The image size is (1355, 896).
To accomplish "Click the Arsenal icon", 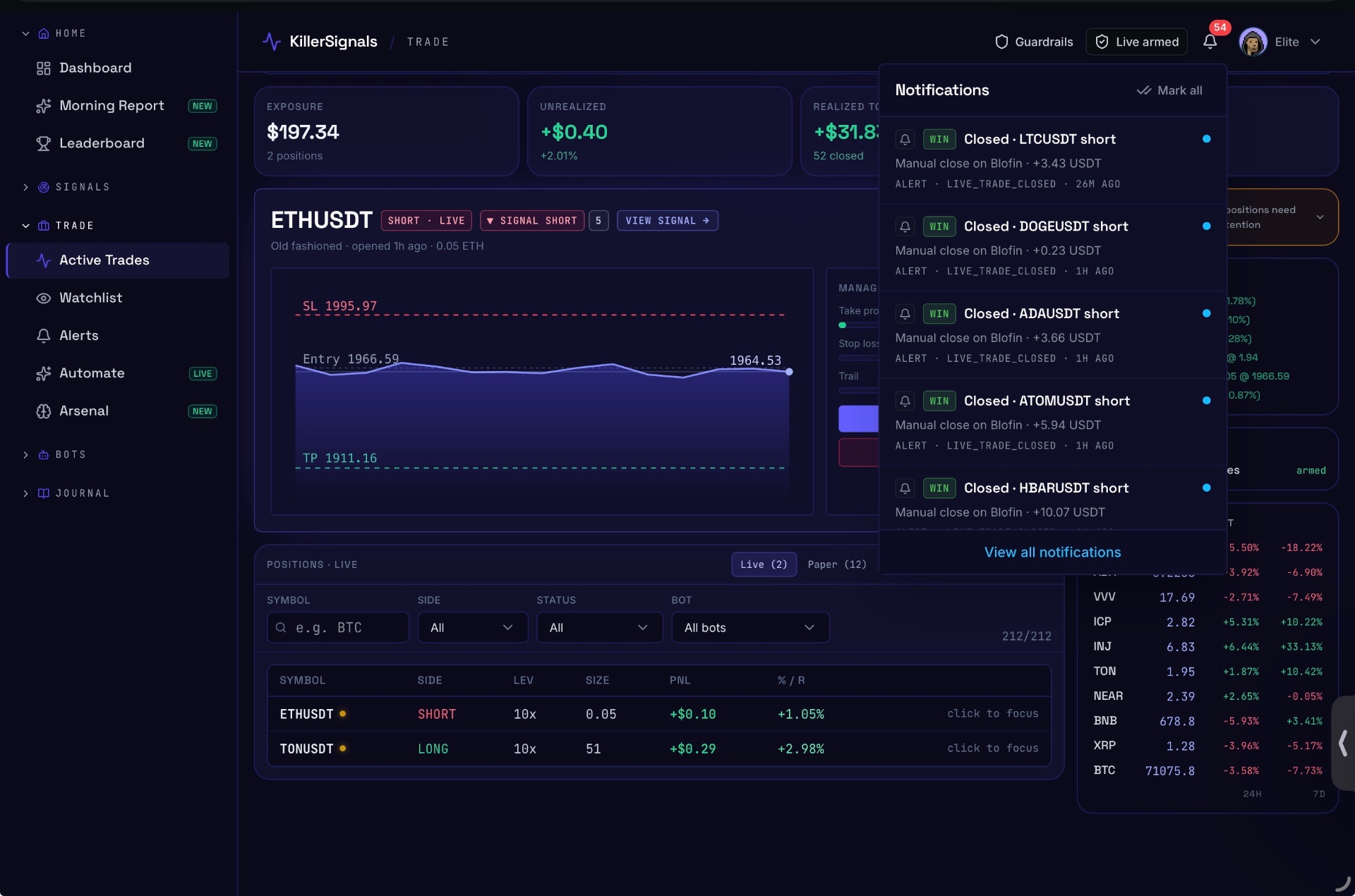I will point(44,411).
